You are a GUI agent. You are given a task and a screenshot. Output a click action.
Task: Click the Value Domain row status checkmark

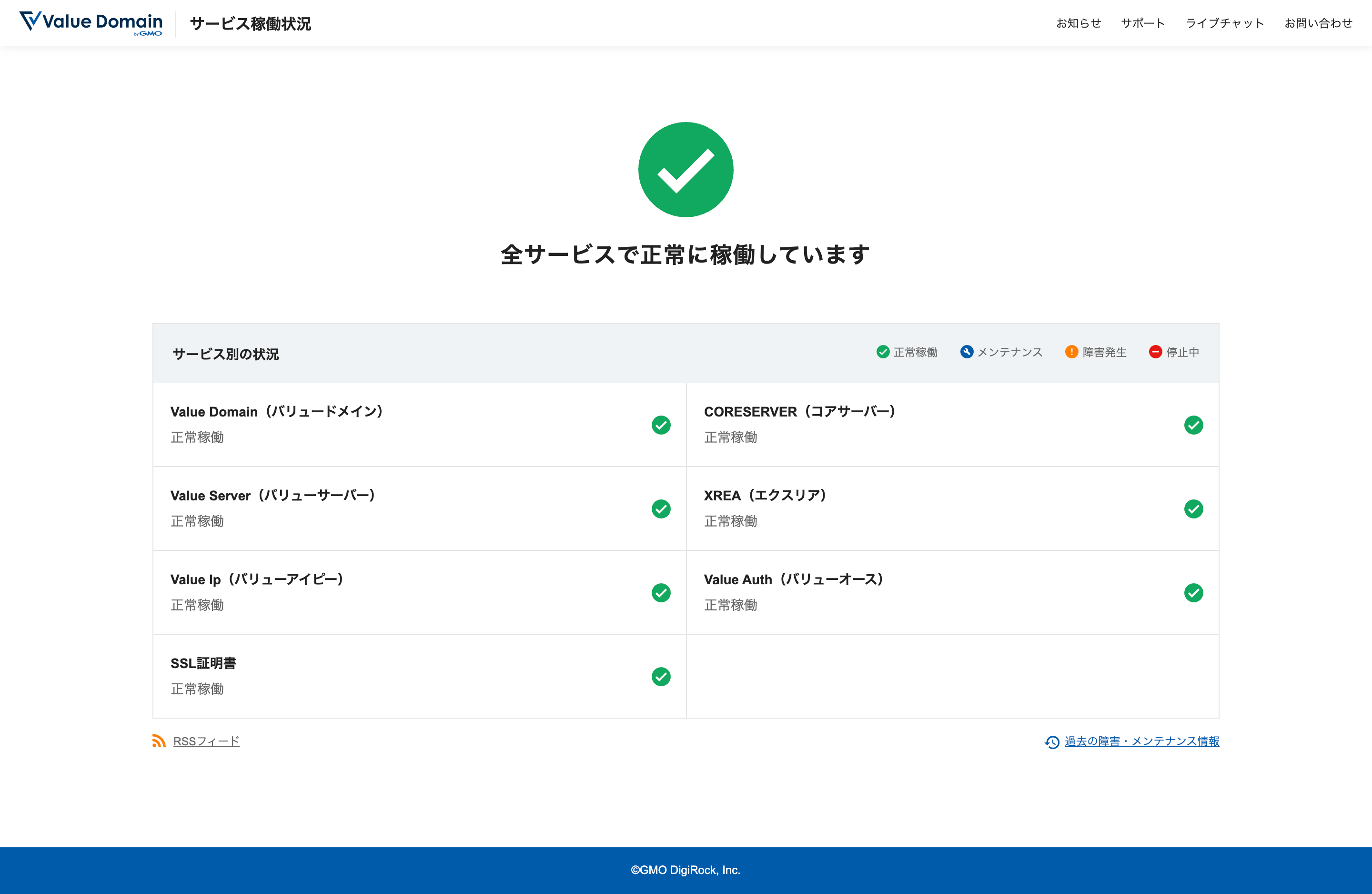coord(661,425)
